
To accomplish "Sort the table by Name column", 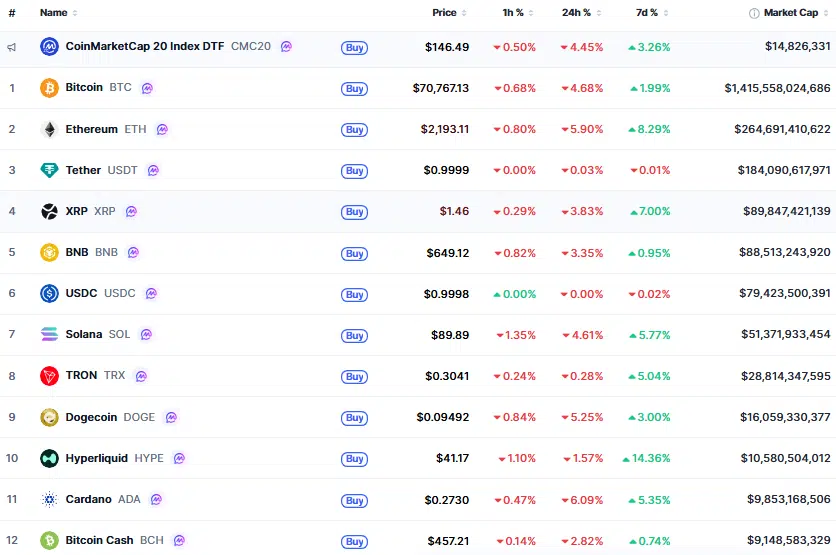I will [x=58, y=12].
